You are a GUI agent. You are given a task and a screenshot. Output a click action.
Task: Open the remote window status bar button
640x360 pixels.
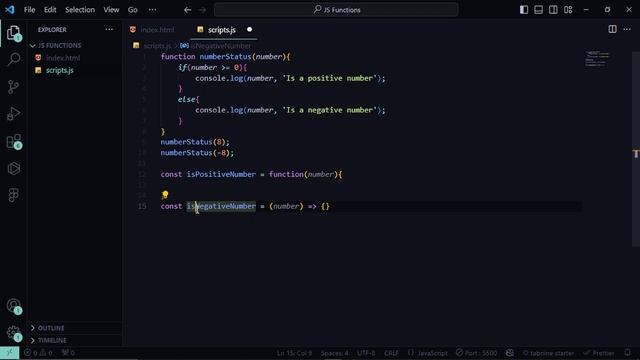(9, 353)
